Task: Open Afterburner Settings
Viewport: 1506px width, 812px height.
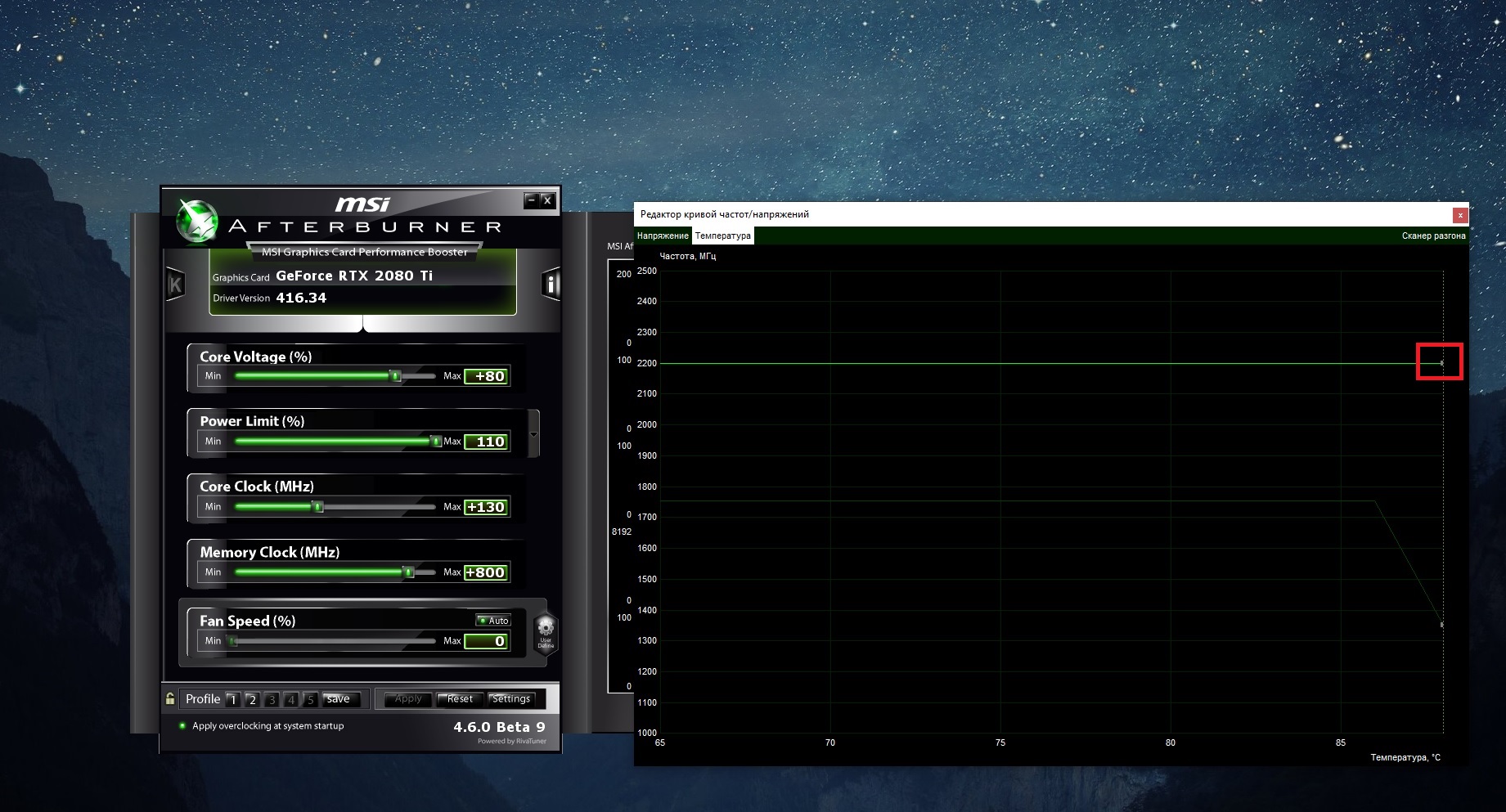Action: click(511, 699)
